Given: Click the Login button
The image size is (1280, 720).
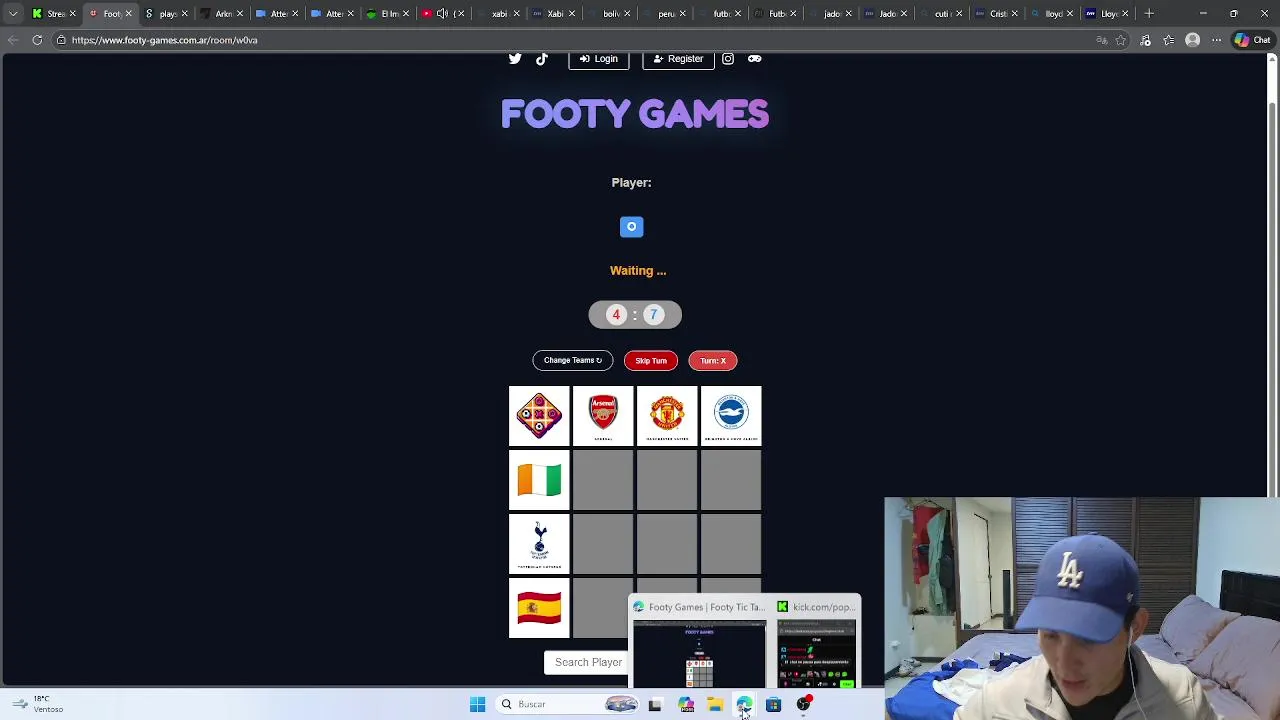Looking at the screenshot, I should [599, 59].
